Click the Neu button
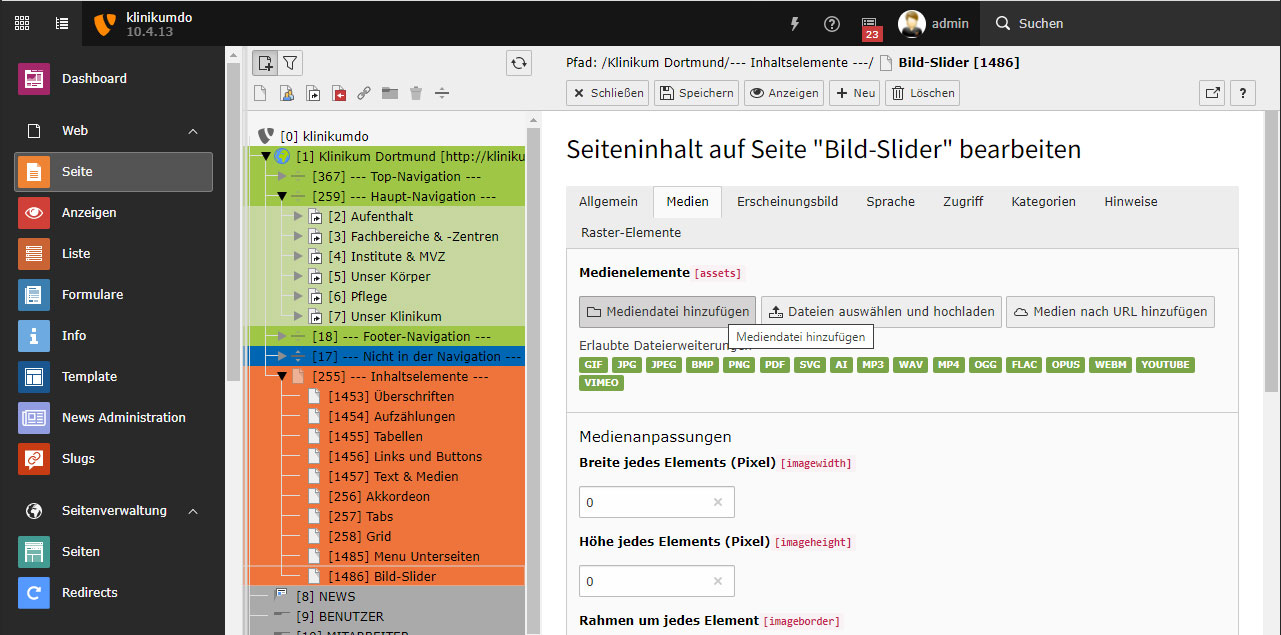This screenshot has width=1281, height=635. (855, 93)
